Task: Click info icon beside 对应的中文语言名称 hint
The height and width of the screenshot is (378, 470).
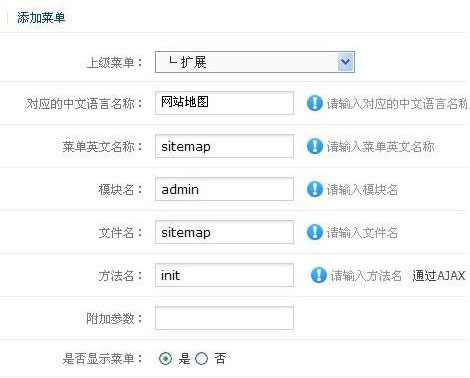Action: 314,103
